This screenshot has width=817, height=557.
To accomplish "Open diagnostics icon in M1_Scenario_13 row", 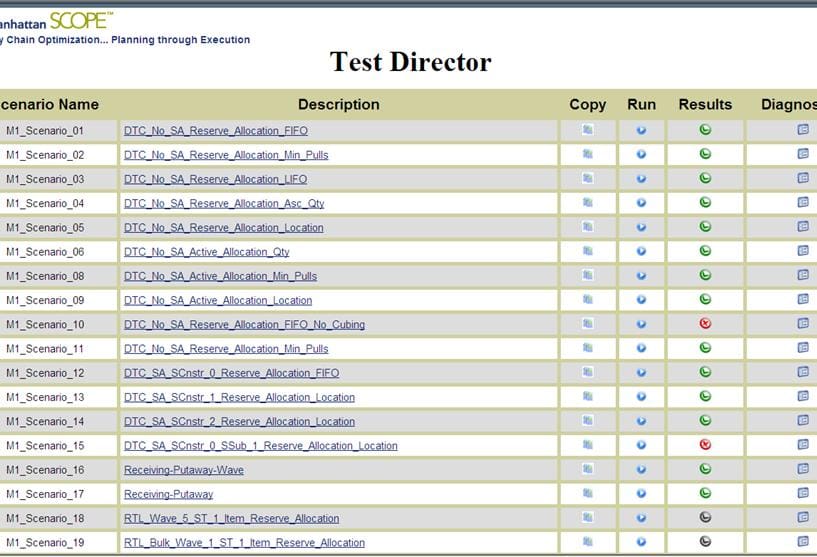I will pos(803,396).
